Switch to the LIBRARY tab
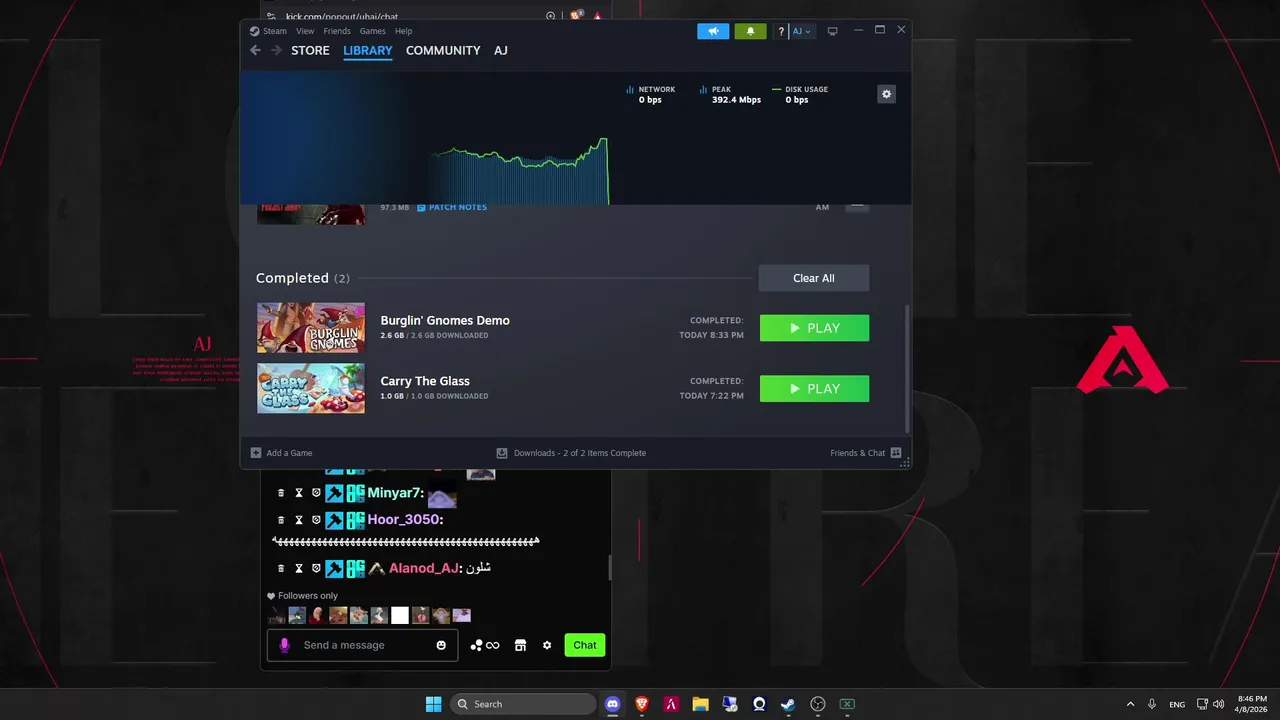Viewport: 1280px width, 720px height. [368, 50]
